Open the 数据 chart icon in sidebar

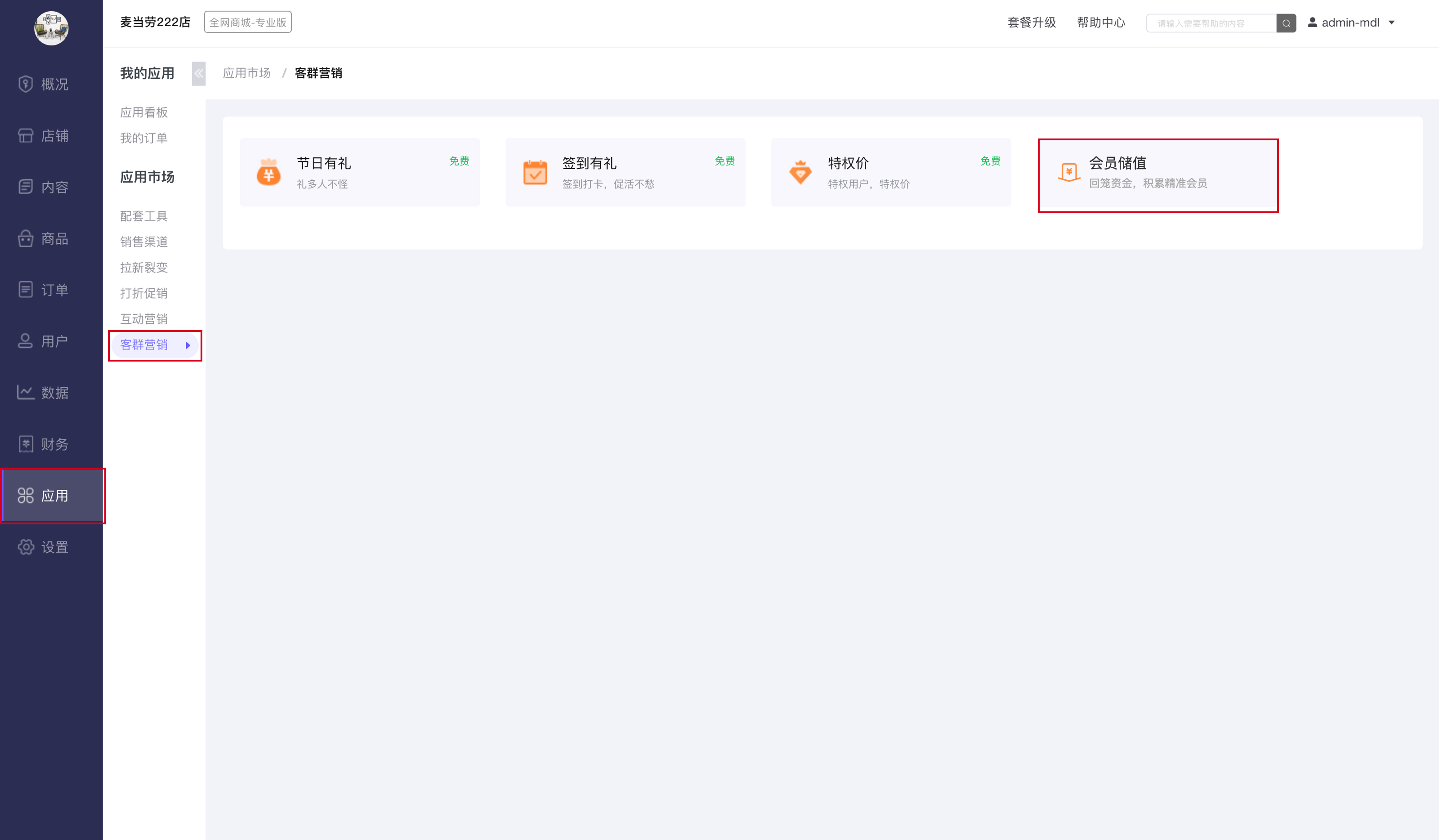[25, 392]
